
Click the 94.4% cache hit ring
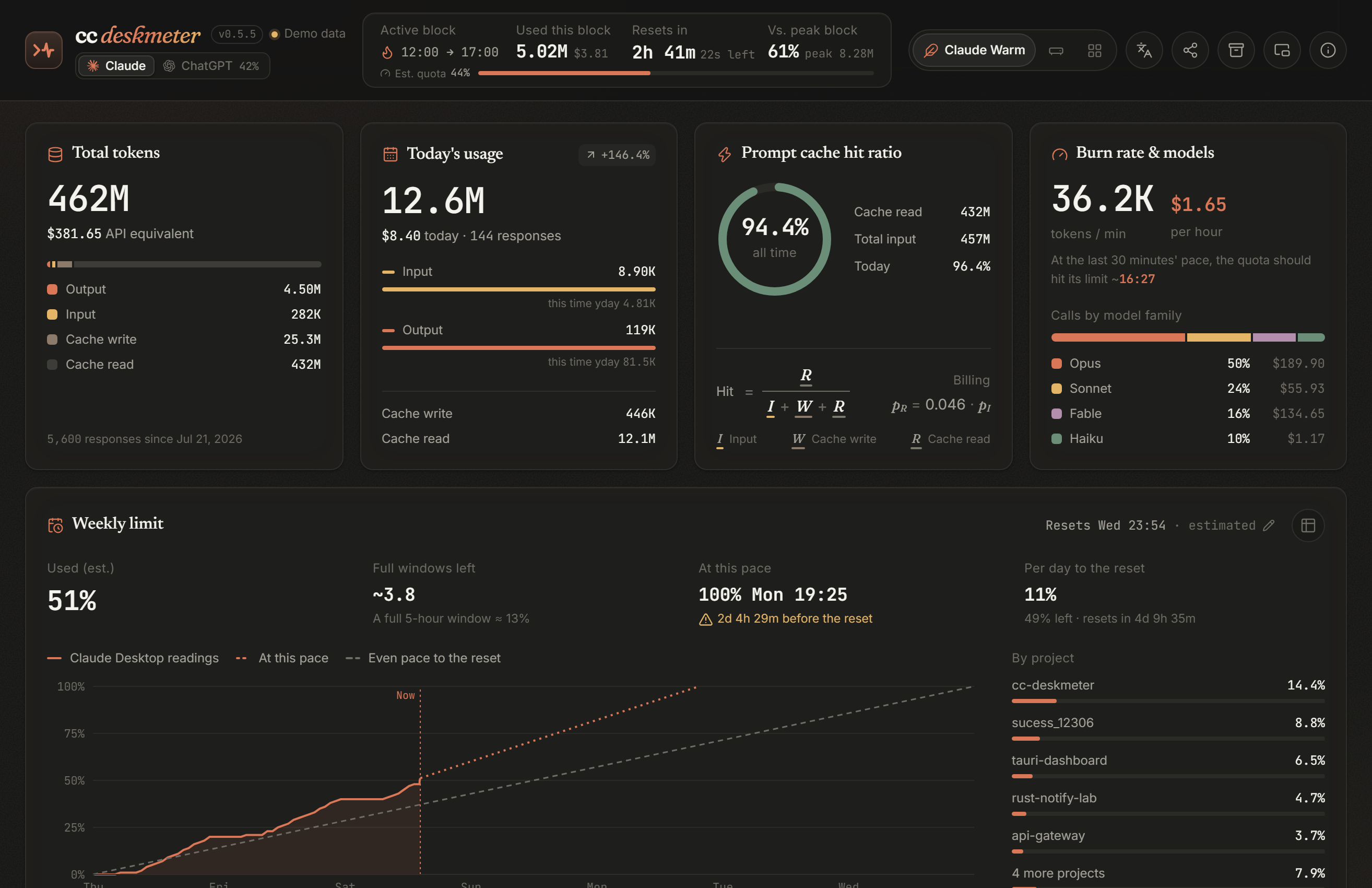coord(774,239)
